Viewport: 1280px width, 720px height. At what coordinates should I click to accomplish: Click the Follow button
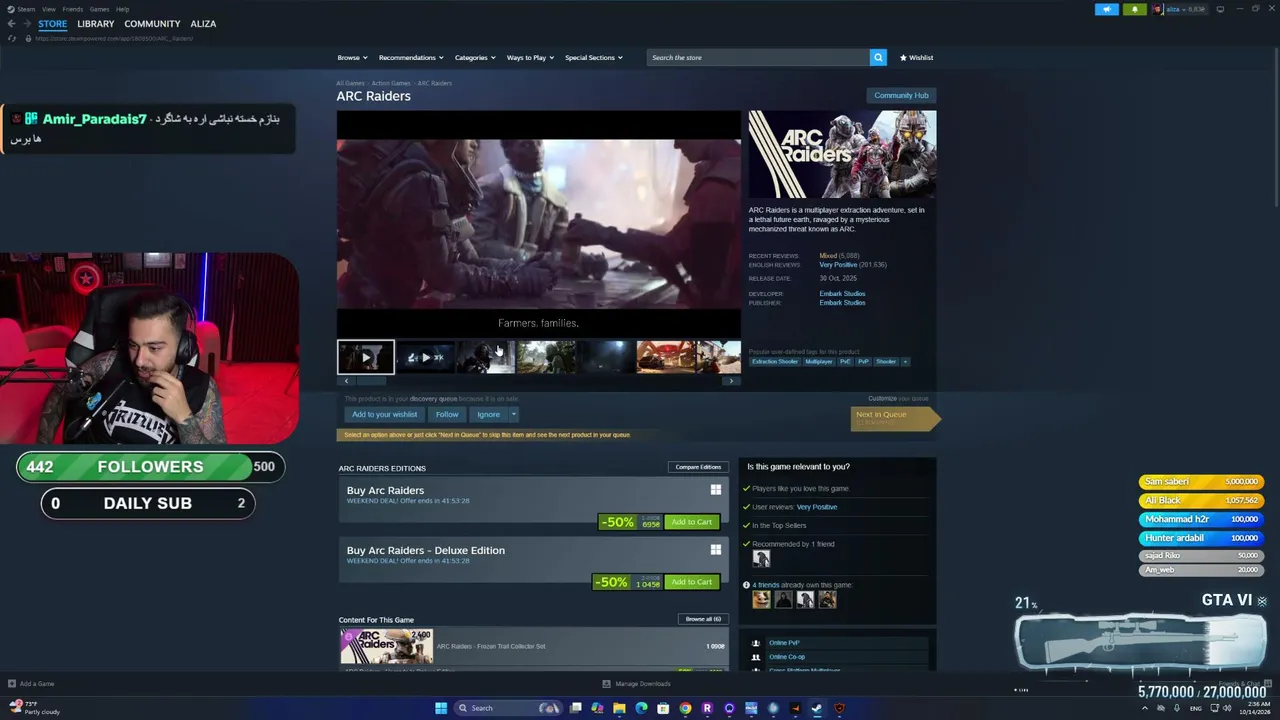coord(447,414)
